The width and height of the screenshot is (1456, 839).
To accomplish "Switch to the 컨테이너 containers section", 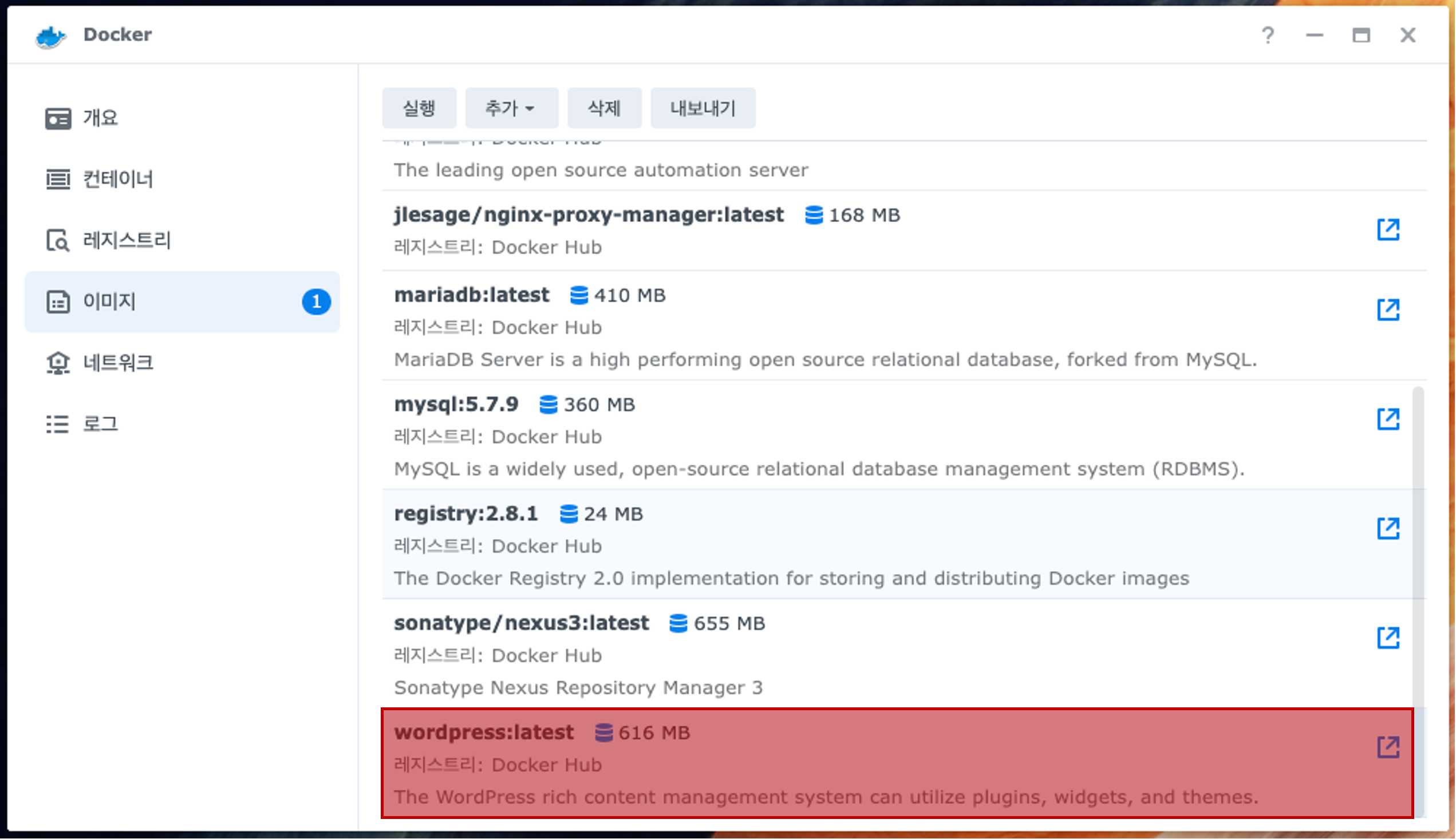I will (117, 179).
